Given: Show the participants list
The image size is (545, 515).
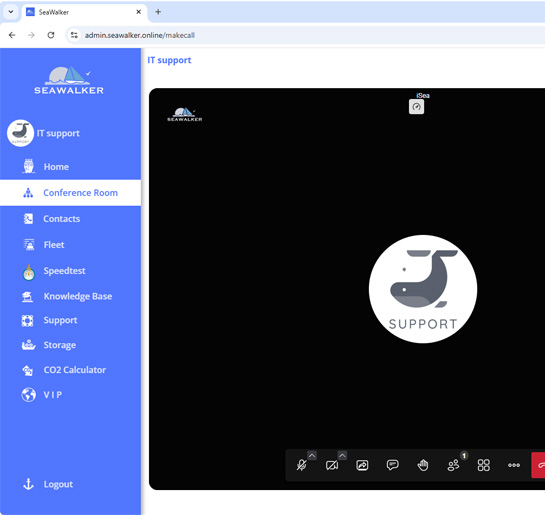Looking at the screenshot, I should coord(453,465).
